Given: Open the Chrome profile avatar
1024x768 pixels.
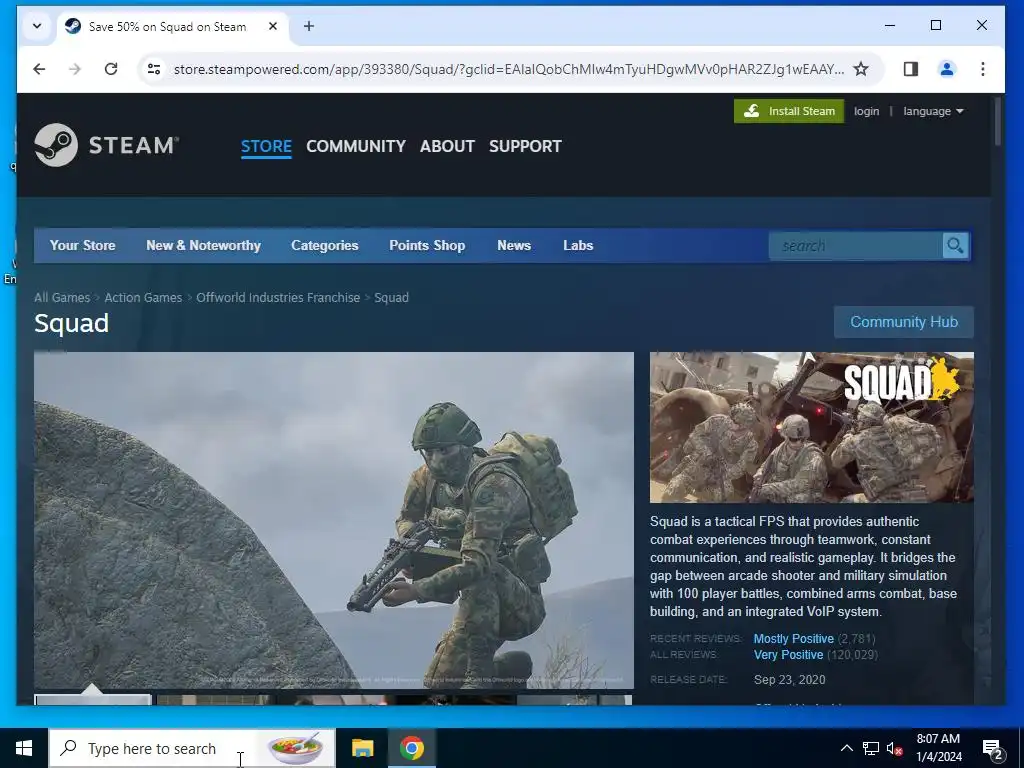Looking at the screenshot, I should point(946,69).
